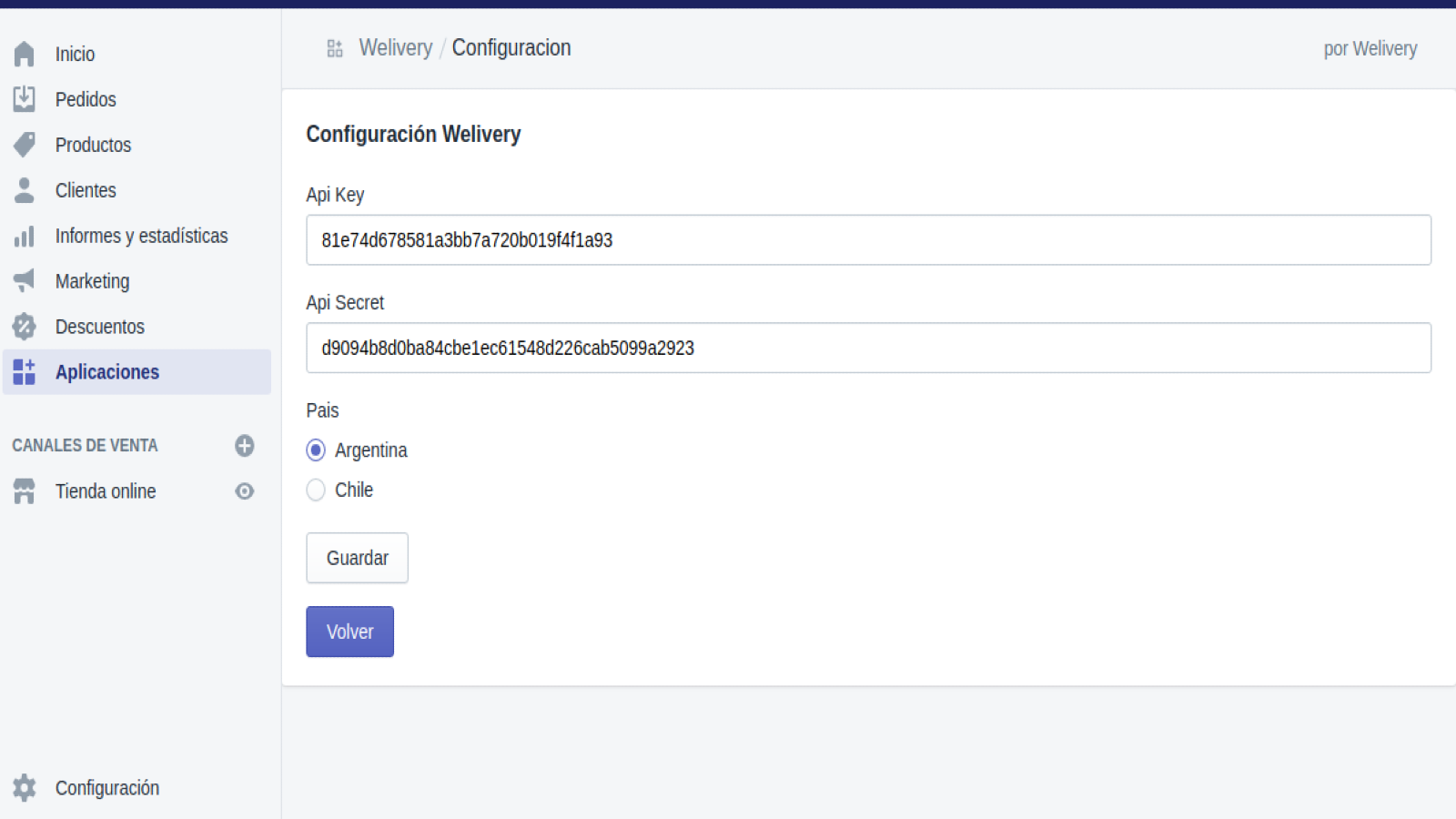
Task: Click the Inicio home icon
Action: [x=25, y=54]
